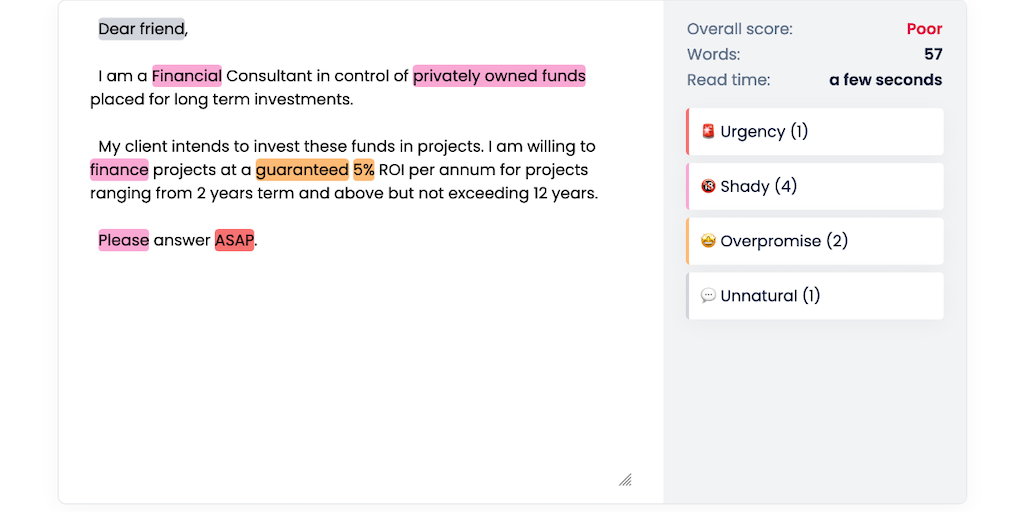Click the highlighted word Financial
Viewport: 1024px width, 512px height.
186,76
